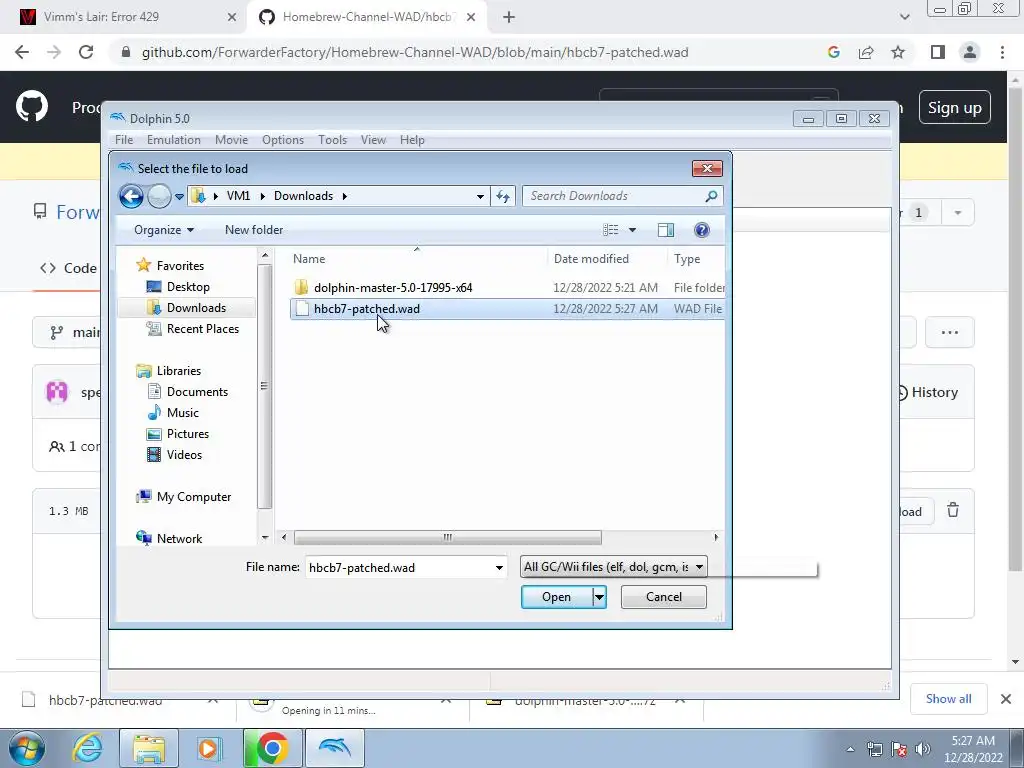Open dialog help via question mark icon
This screenshot has width=1024, height=768.
701,230
